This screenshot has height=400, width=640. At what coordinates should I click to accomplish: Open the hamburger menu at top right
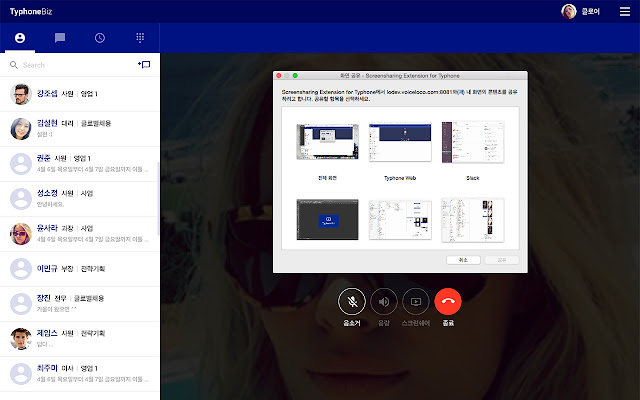pyautogui.click(x=625, y=11)
